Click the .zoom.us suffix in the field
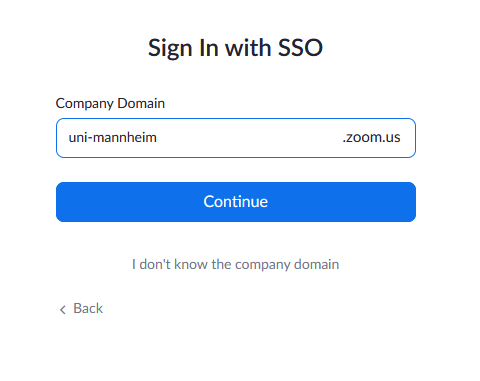Screen dimensions: 480x381 click(371, 137)
